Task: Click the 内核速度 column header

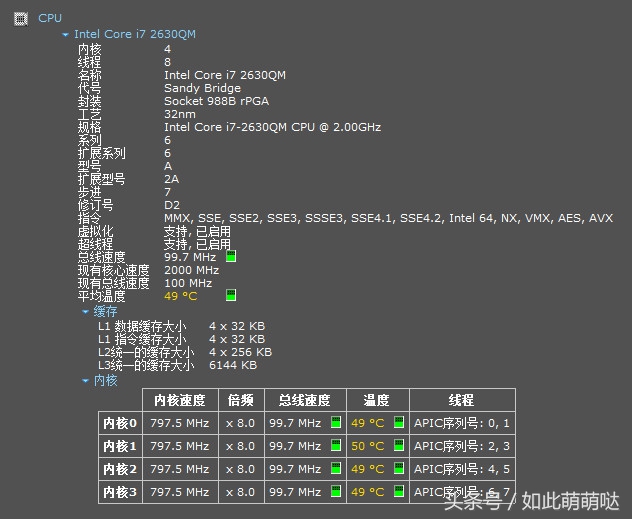Action: click(x=180, y=400)
